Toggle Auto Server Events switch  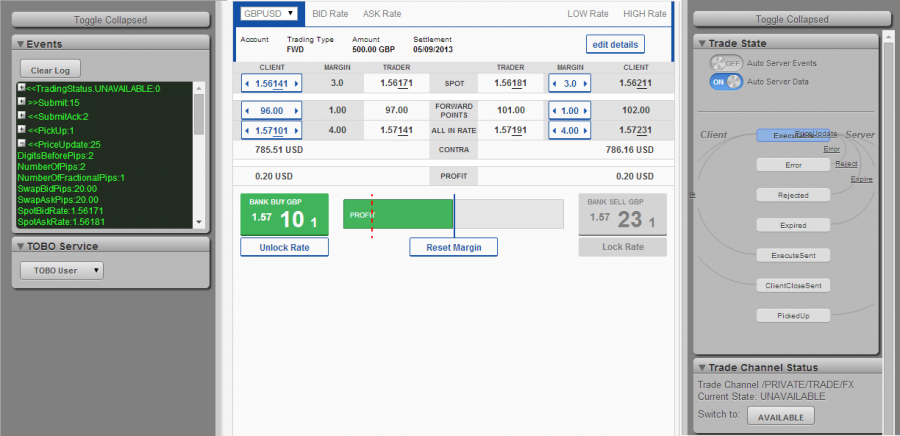click(726, 63)
